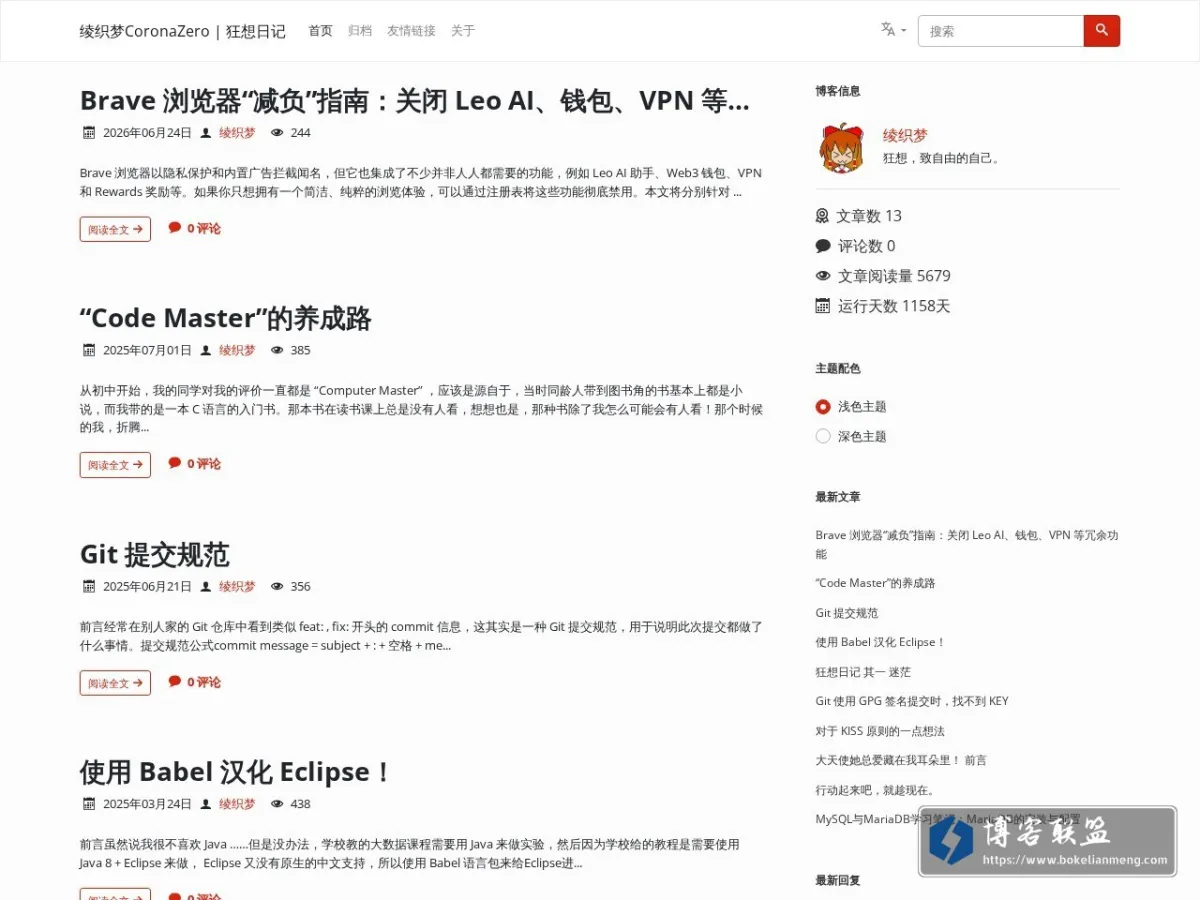Click the 文章阅读量 5679 statistic text
This screenshot has width=1200, height=900.
894,276
